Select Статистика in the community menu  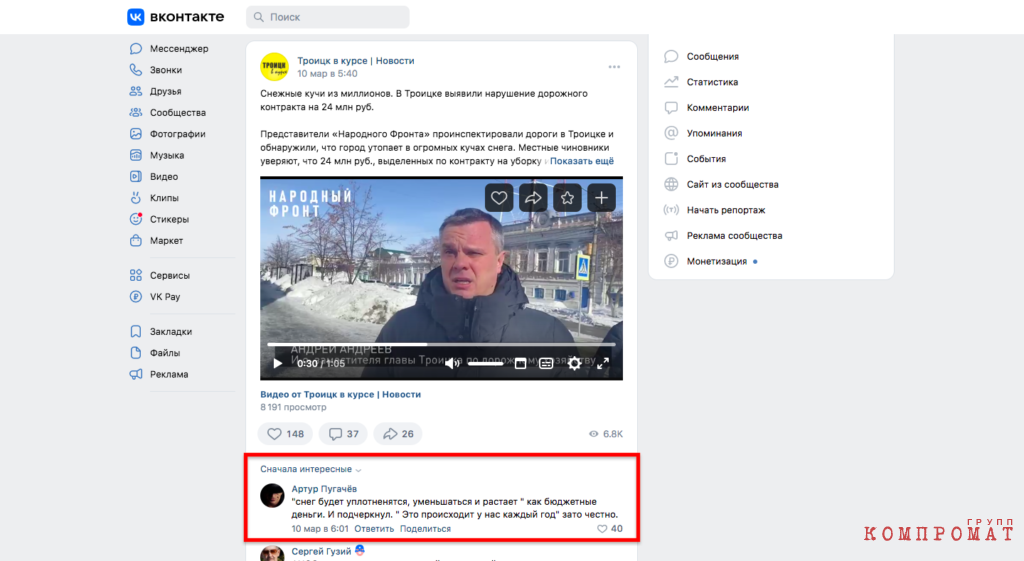coord(712,82)
